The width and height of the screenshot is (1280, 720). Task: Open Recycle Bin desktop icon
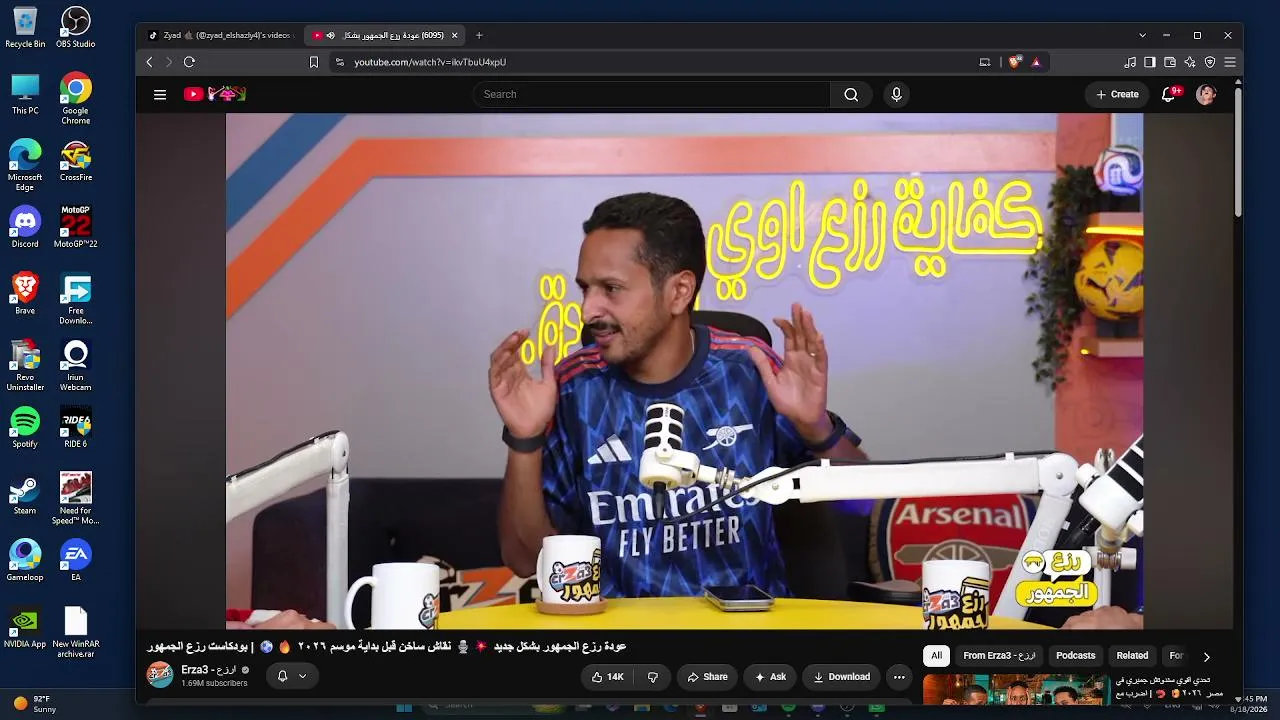coord(25,28)
